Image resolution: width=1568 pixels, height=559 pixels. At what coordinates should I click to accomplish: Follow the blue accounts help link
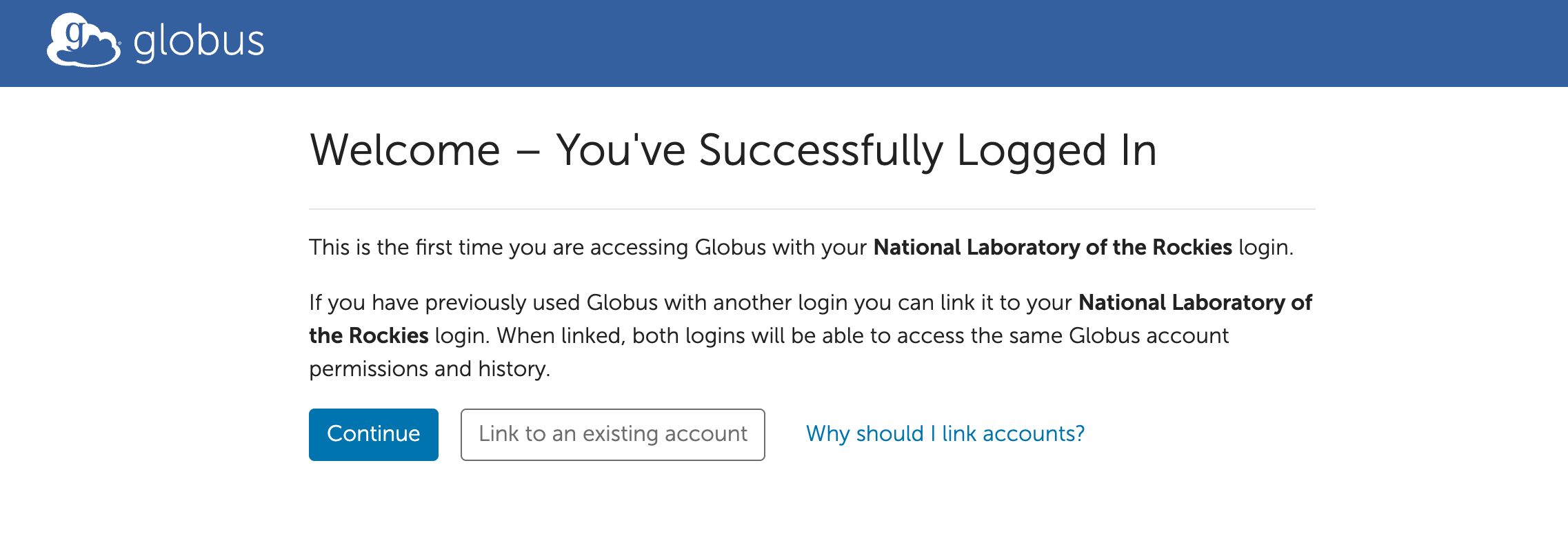tap(945, 434)
